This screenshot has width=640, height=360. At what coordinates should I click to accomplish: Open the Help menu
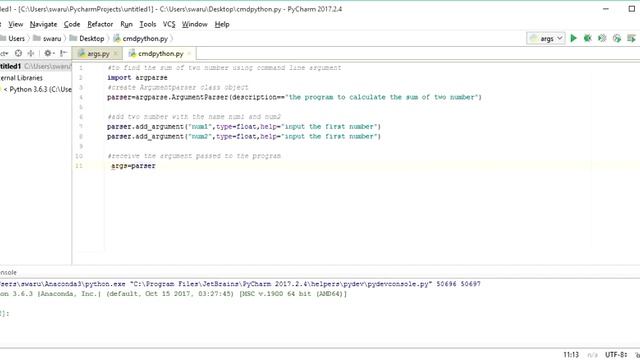pyautogui.click(x=222, y=24)
